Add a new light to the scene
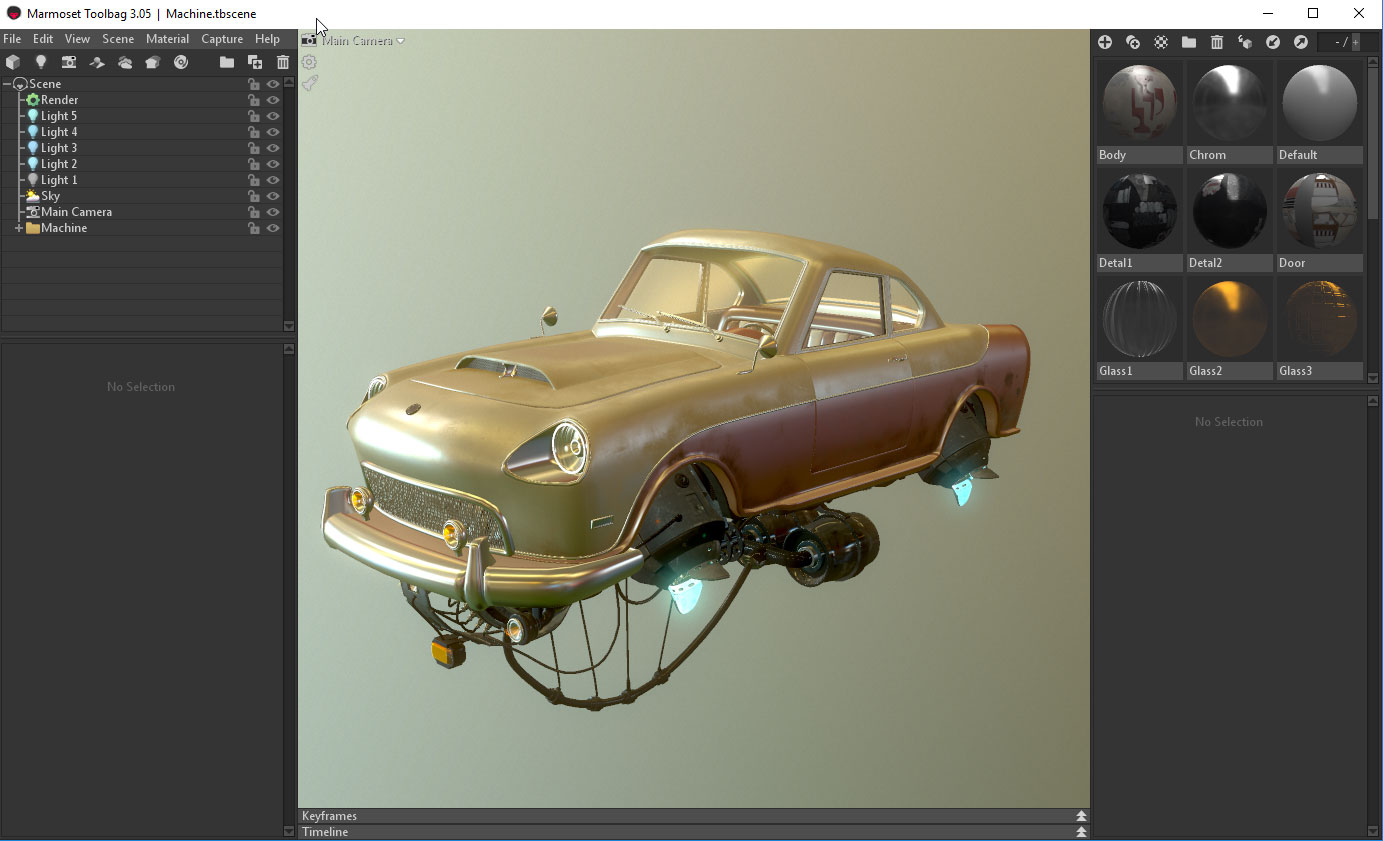Viewport: 1383px width, 841px height. click(41, 62)
